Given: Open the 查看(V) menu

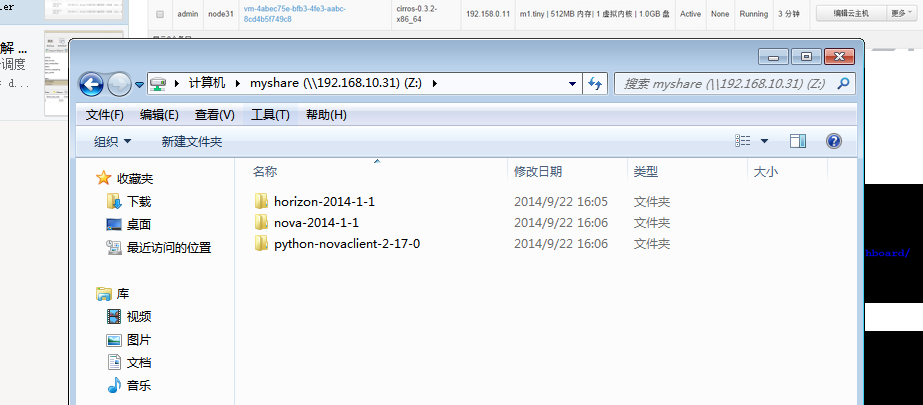Looking at the screenshot, I should click(214, 115).
